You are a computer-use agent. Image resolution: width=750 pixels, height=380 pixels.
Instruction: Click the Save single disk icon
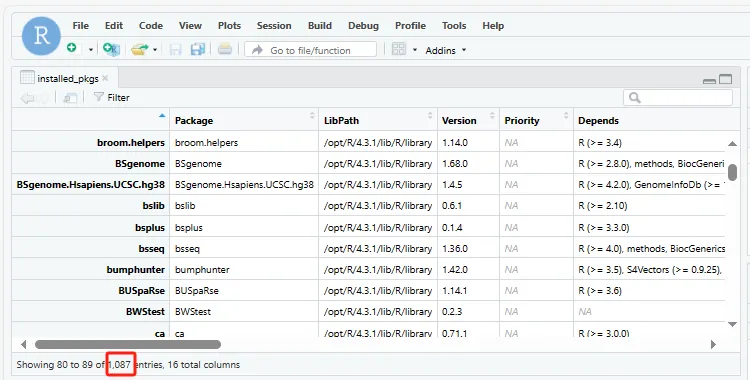coord(176,49)
